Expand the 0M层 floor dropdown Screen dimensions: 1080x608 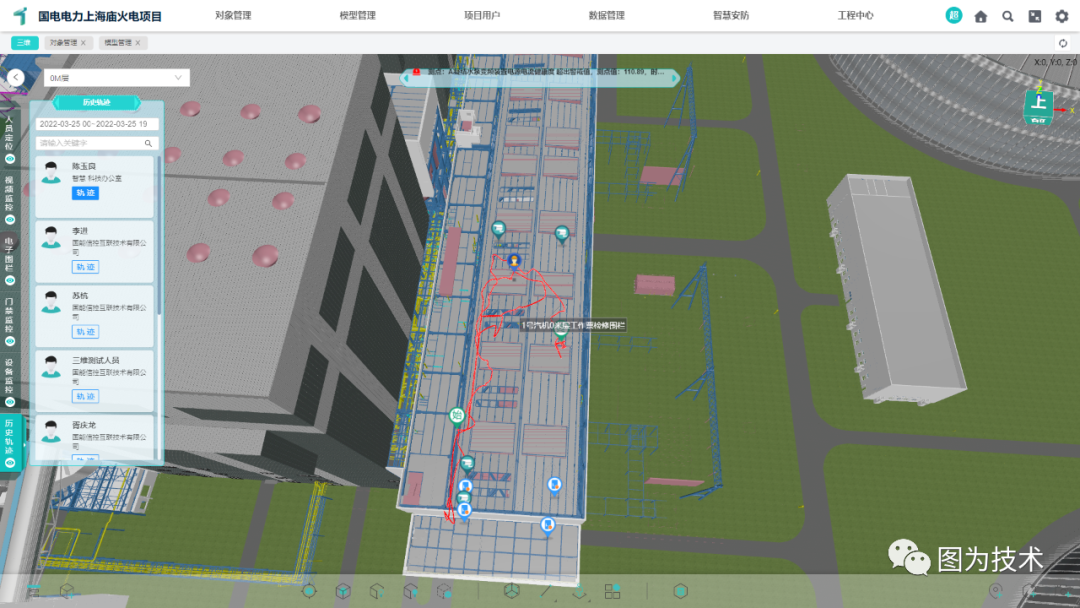click(x=117, y=78)
